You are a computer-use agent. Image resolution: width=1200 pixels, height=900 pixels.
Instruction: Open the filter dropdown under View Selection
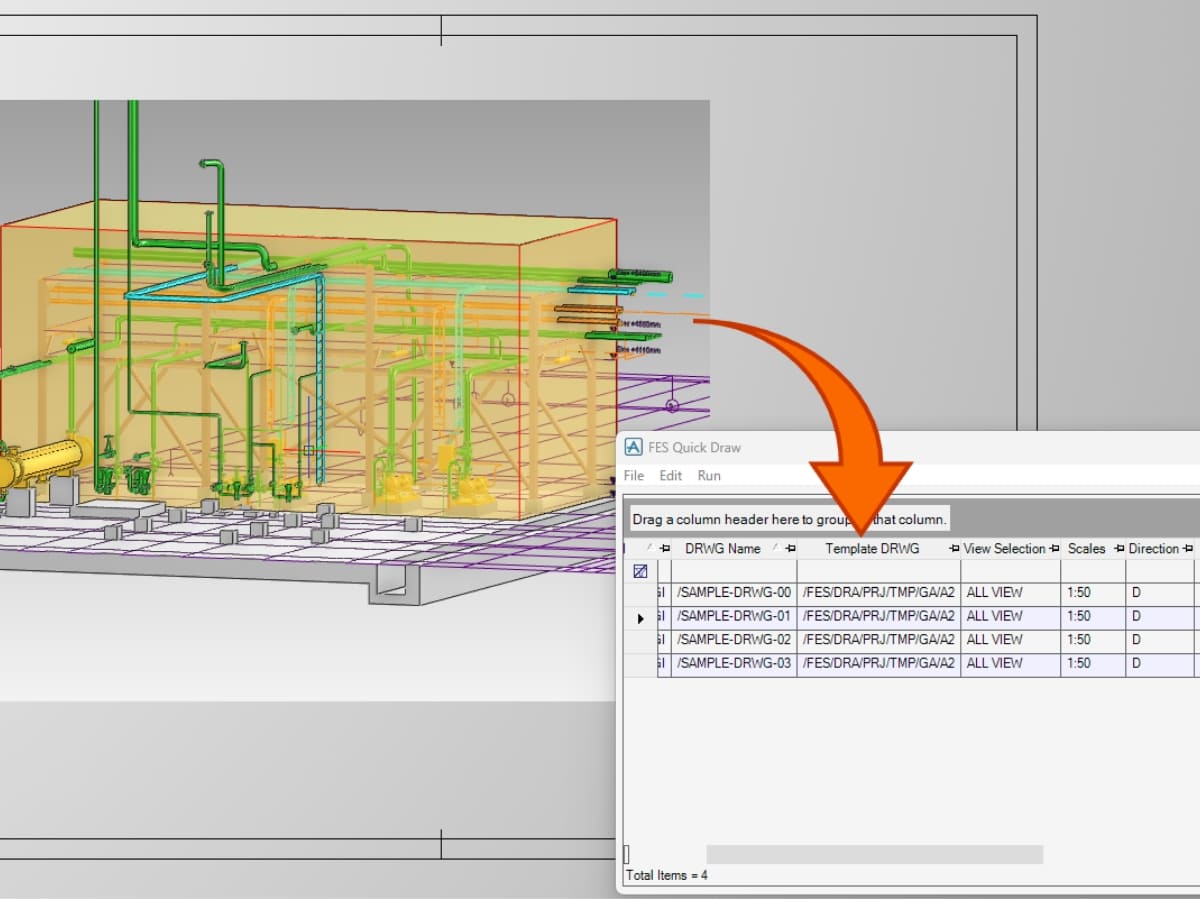pos(1008,570)
